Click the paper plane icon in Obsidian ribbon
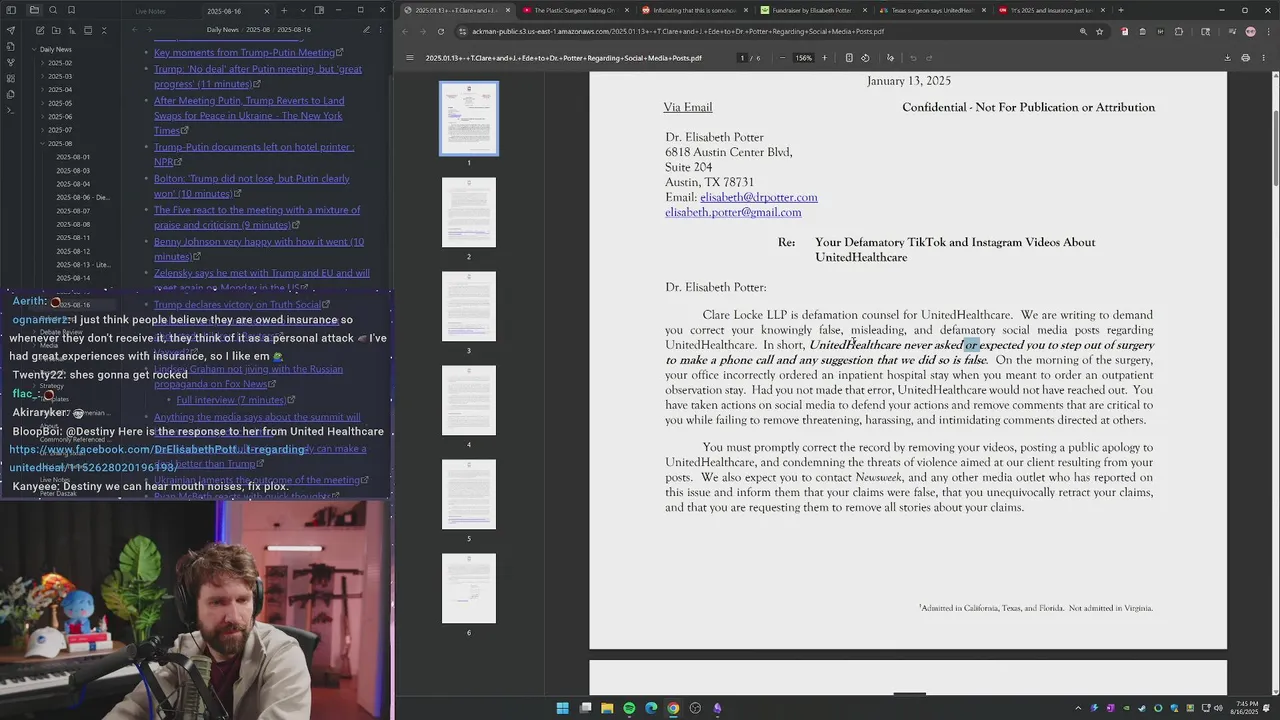 click(11, 30)
